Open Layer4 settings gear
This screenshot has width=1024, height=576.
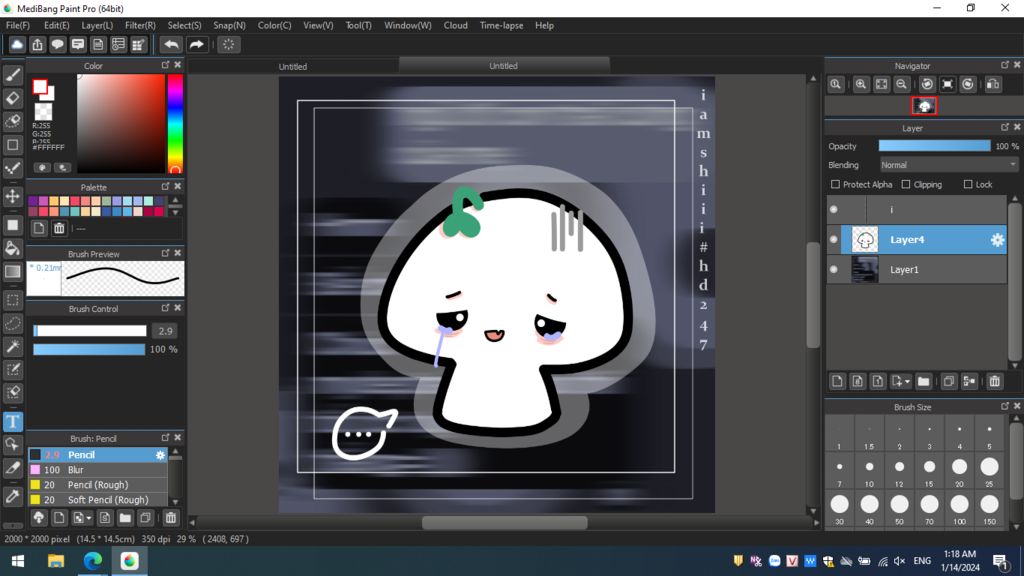[x=997, y=240]
